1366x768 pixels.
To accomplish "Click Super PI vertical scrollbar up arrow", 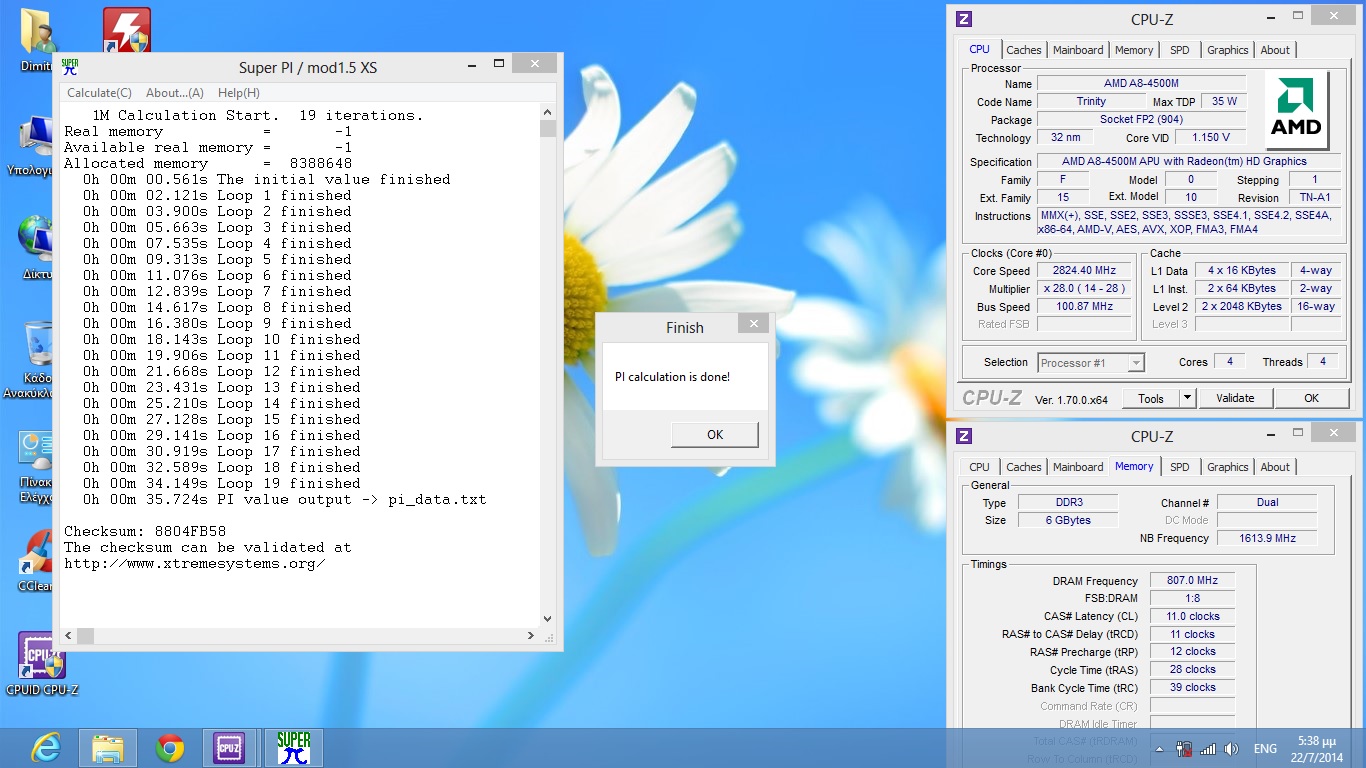I will tap(547, 114).
